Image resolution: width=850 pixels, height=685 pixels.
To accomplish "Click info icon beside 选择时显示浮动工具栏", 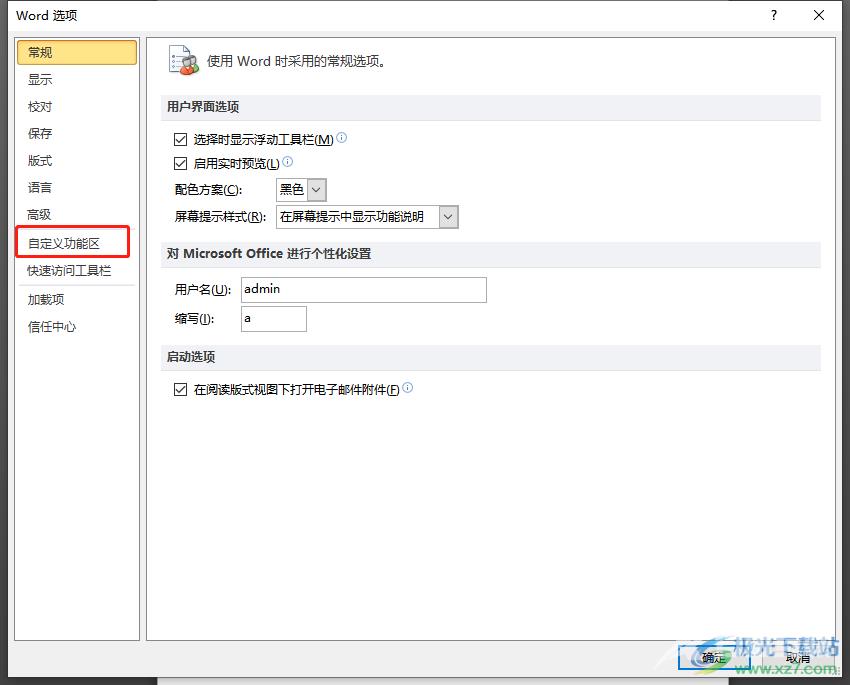I will tap(342, 138).
